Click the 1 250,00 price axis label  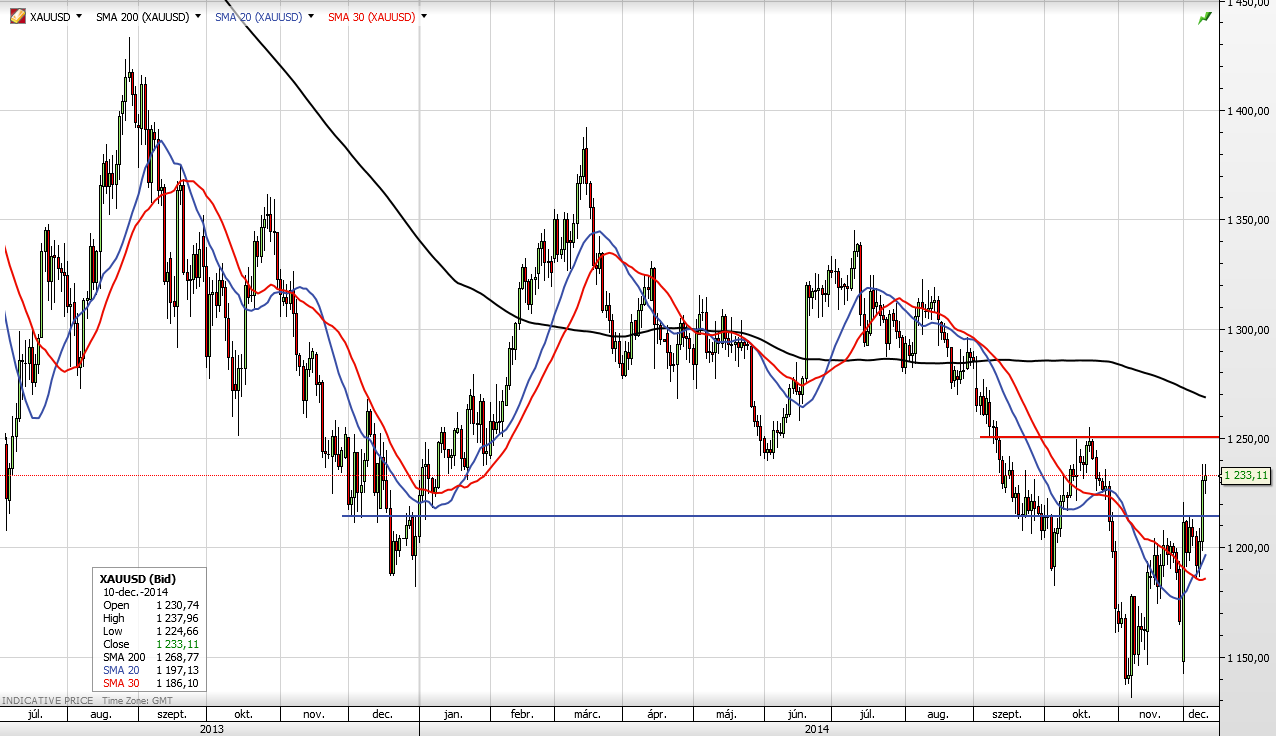pyautogui.click(x=1248, y=439)
